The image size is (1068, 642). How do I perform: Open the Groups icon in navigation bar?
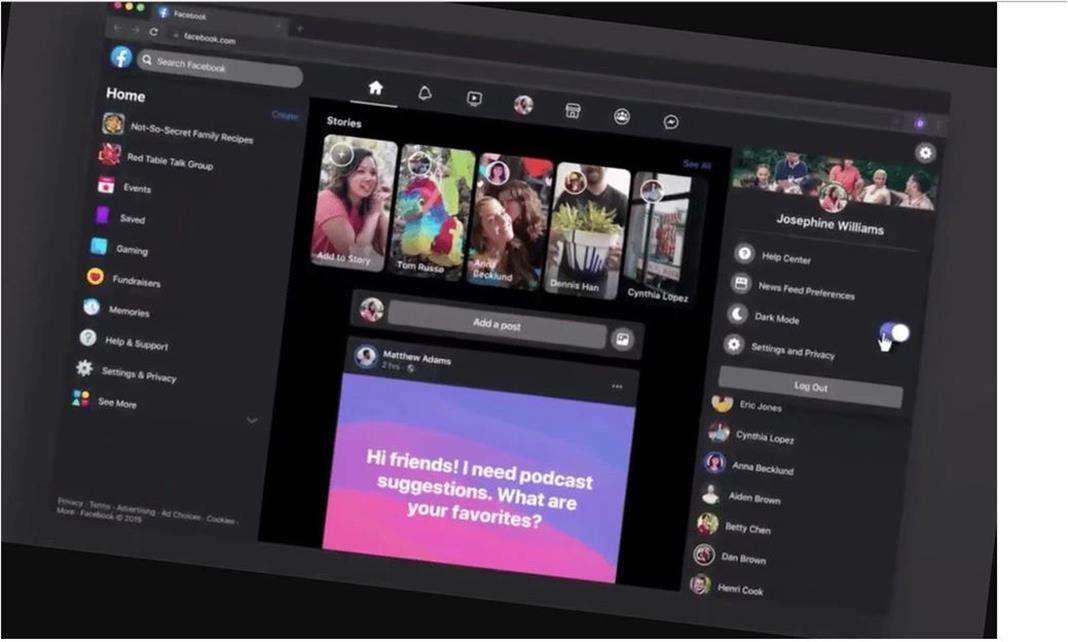click(x=622, y=116)
